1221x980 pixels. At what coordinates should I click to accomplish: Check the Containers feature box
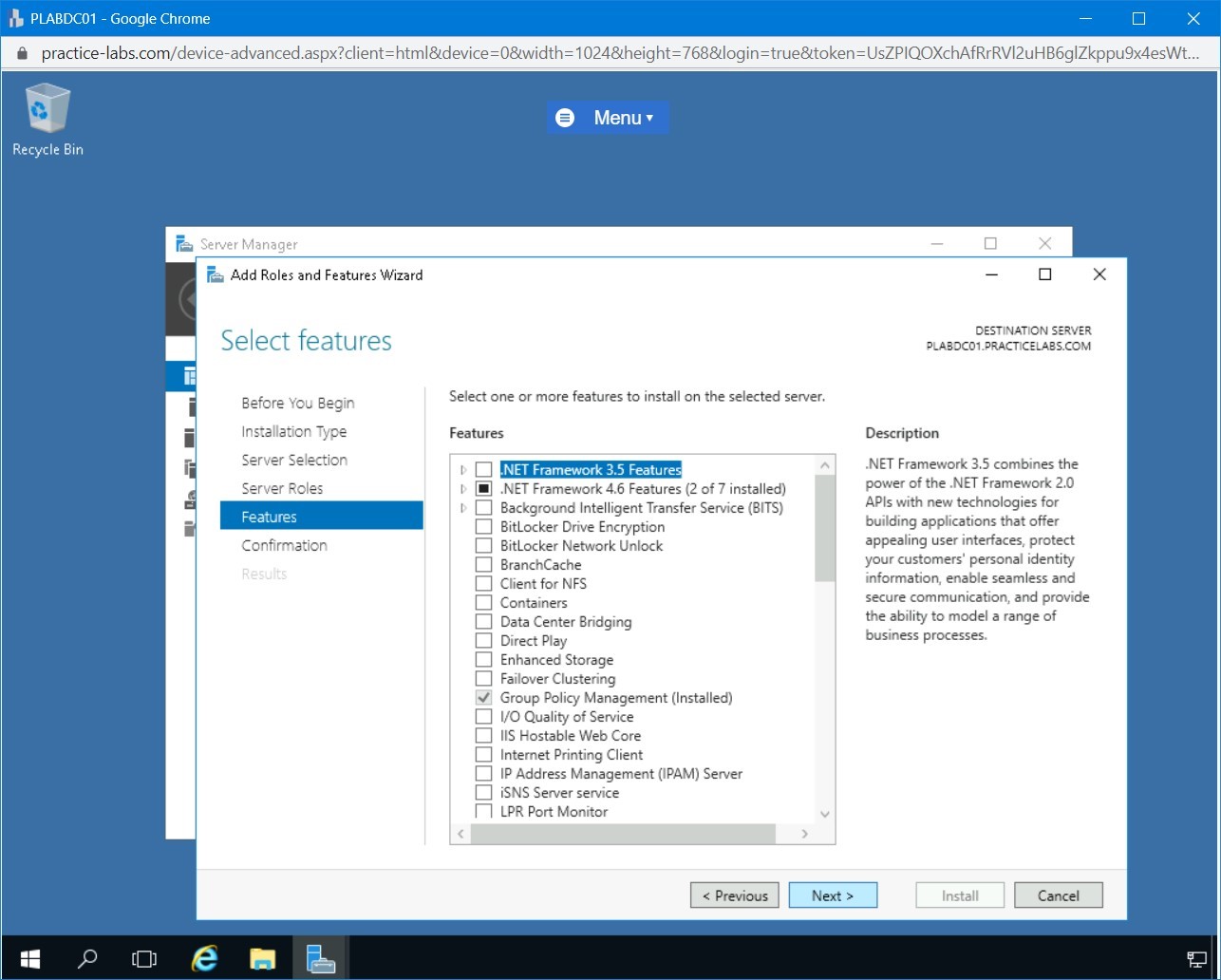coord(484,603)
